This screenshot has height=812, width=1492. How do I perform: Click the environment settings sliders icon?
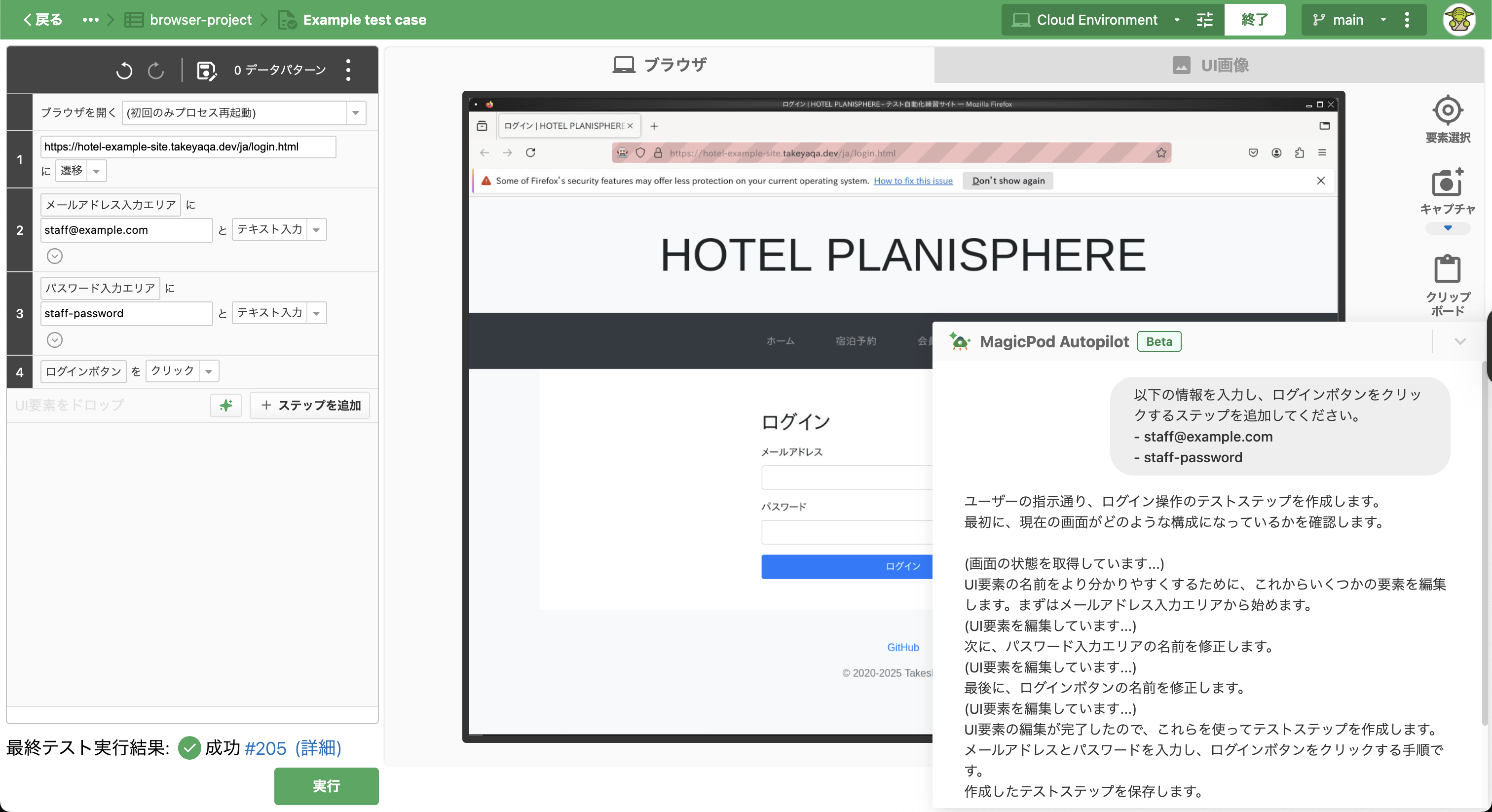coord(1205,20)
